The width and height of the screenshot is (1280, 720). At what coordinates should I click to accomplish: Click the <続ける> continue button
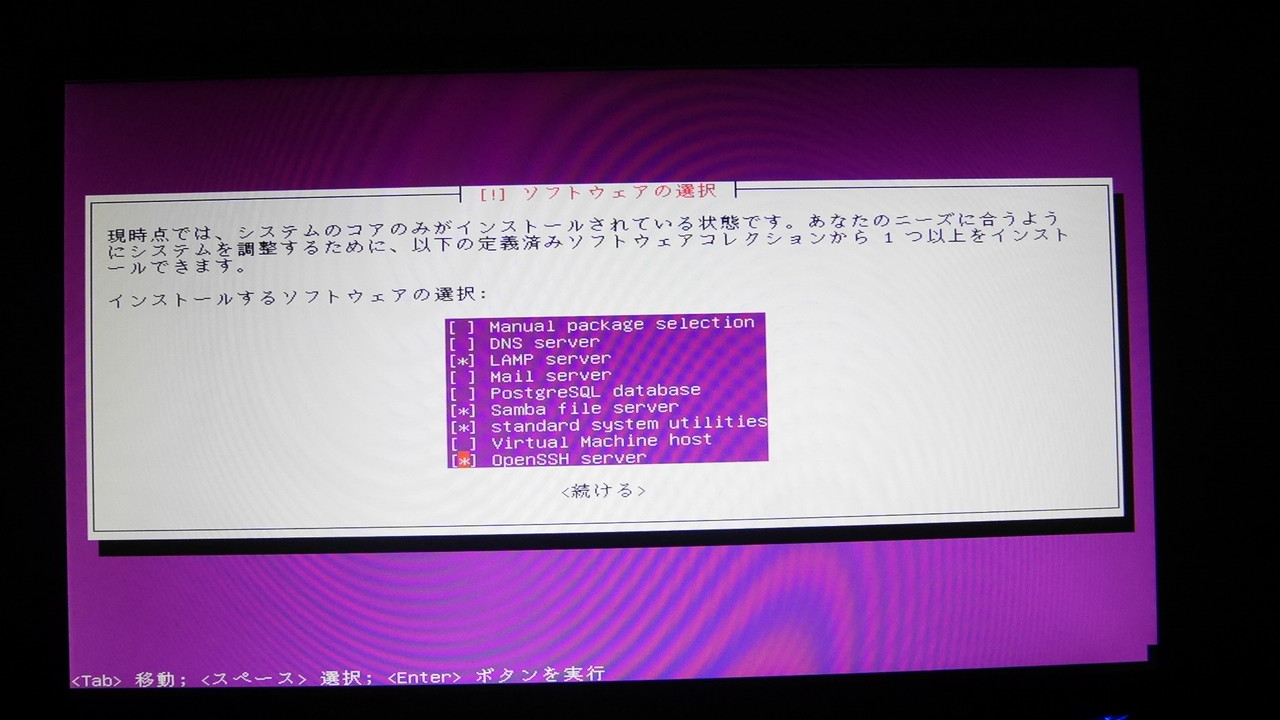(603, 491)
